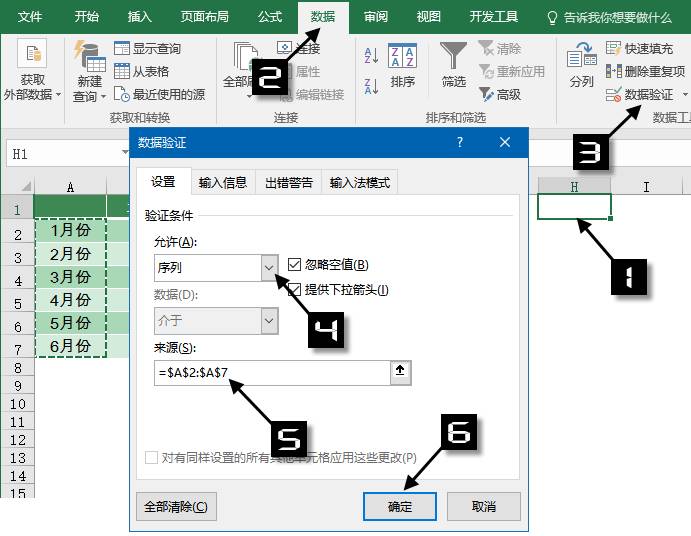This screenshot has height=536, width=691.
Task: Click the 全部清除 button
Action: [176, 506]
